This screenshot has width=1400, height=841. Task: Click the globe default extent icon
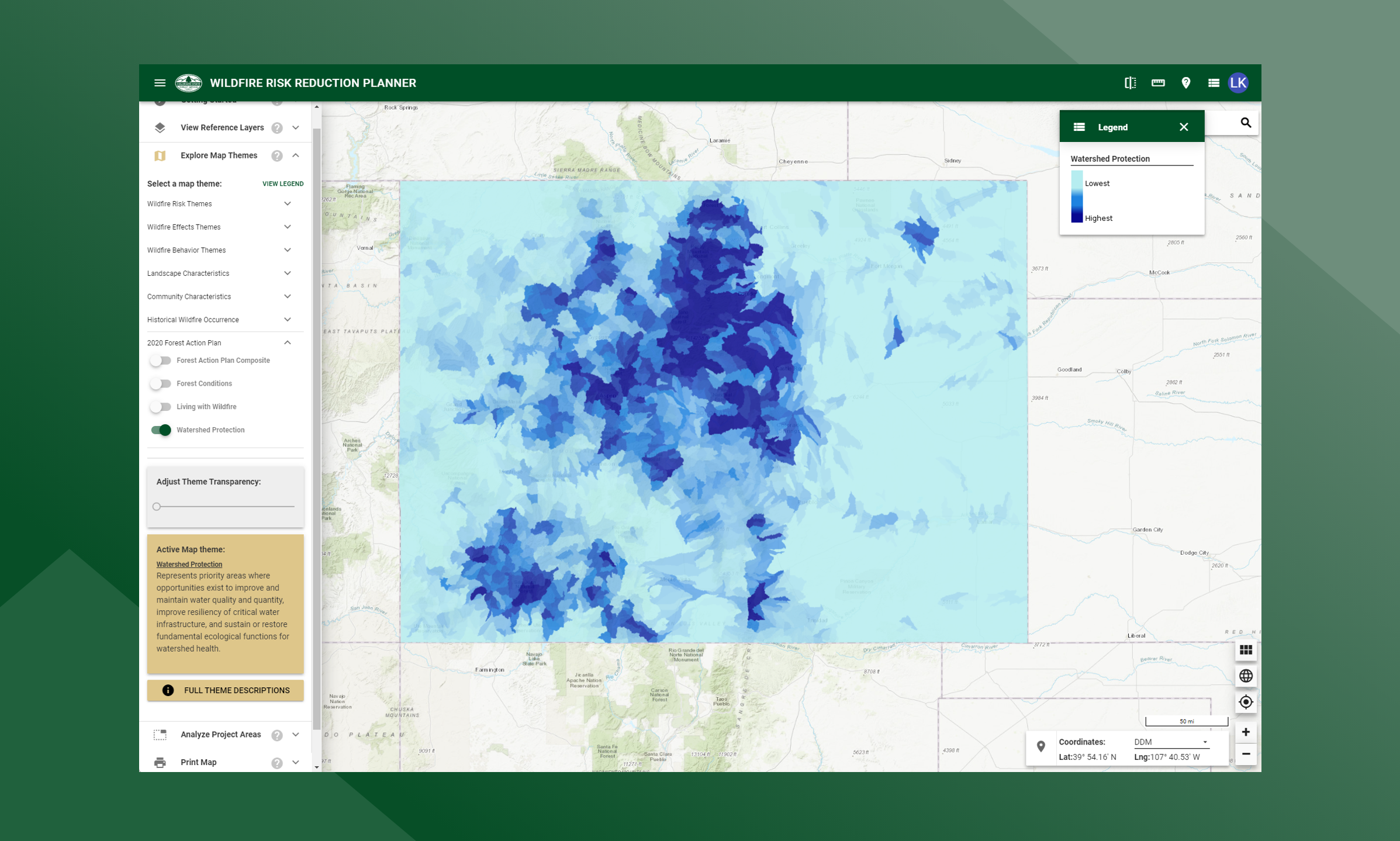point(1245,676)
